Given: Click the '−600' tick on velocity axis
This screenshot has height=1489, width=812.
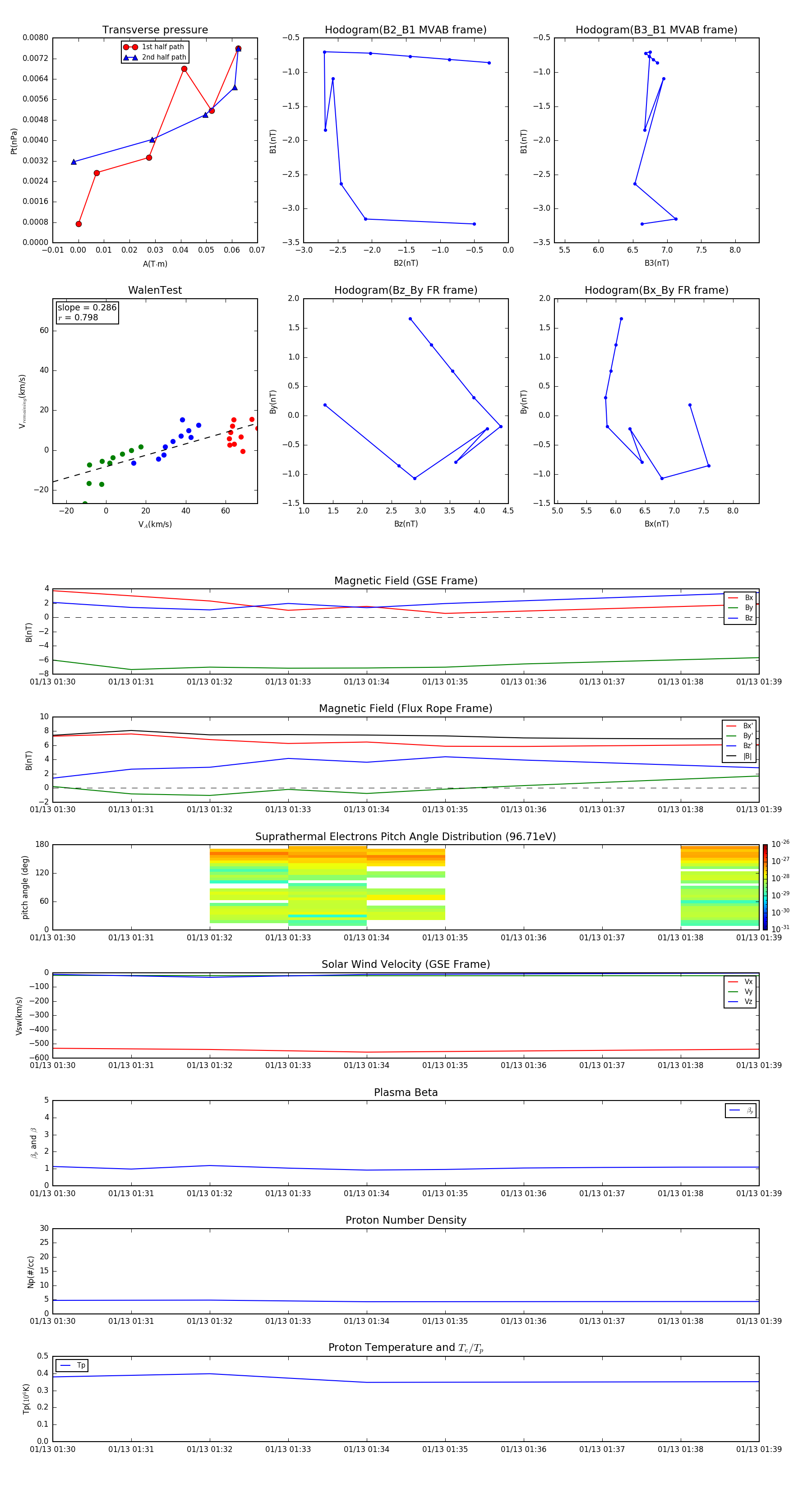Looking at the screenshot, I should click(38, 1058).
